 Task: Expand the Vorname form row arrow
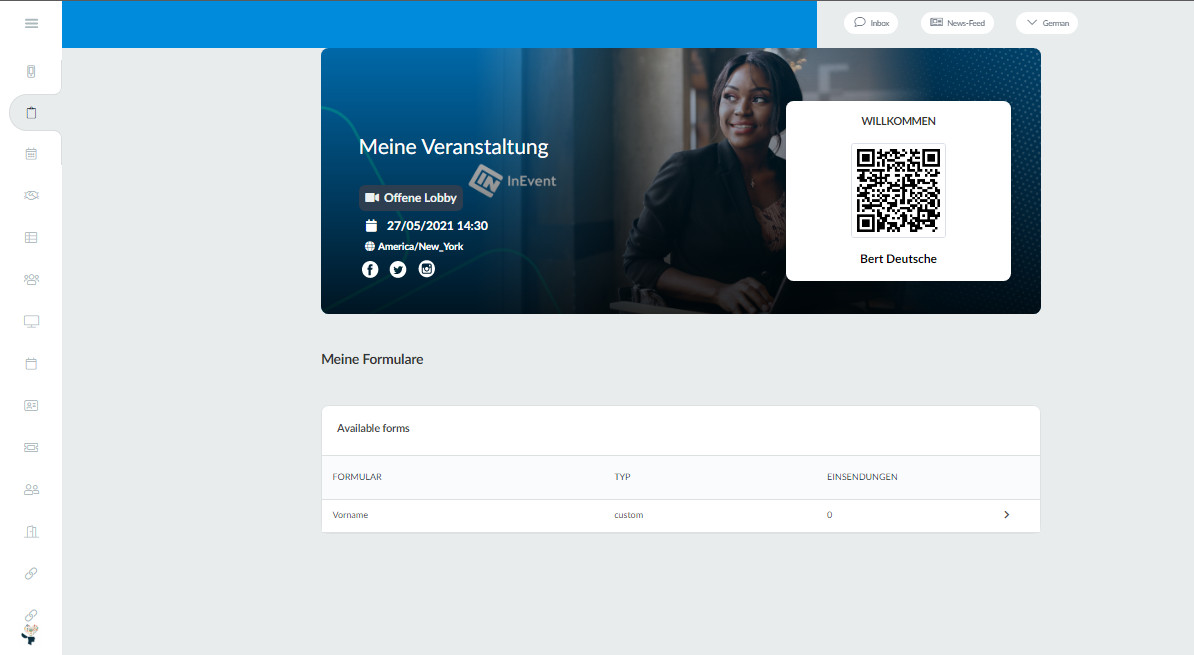point(1007,515)
